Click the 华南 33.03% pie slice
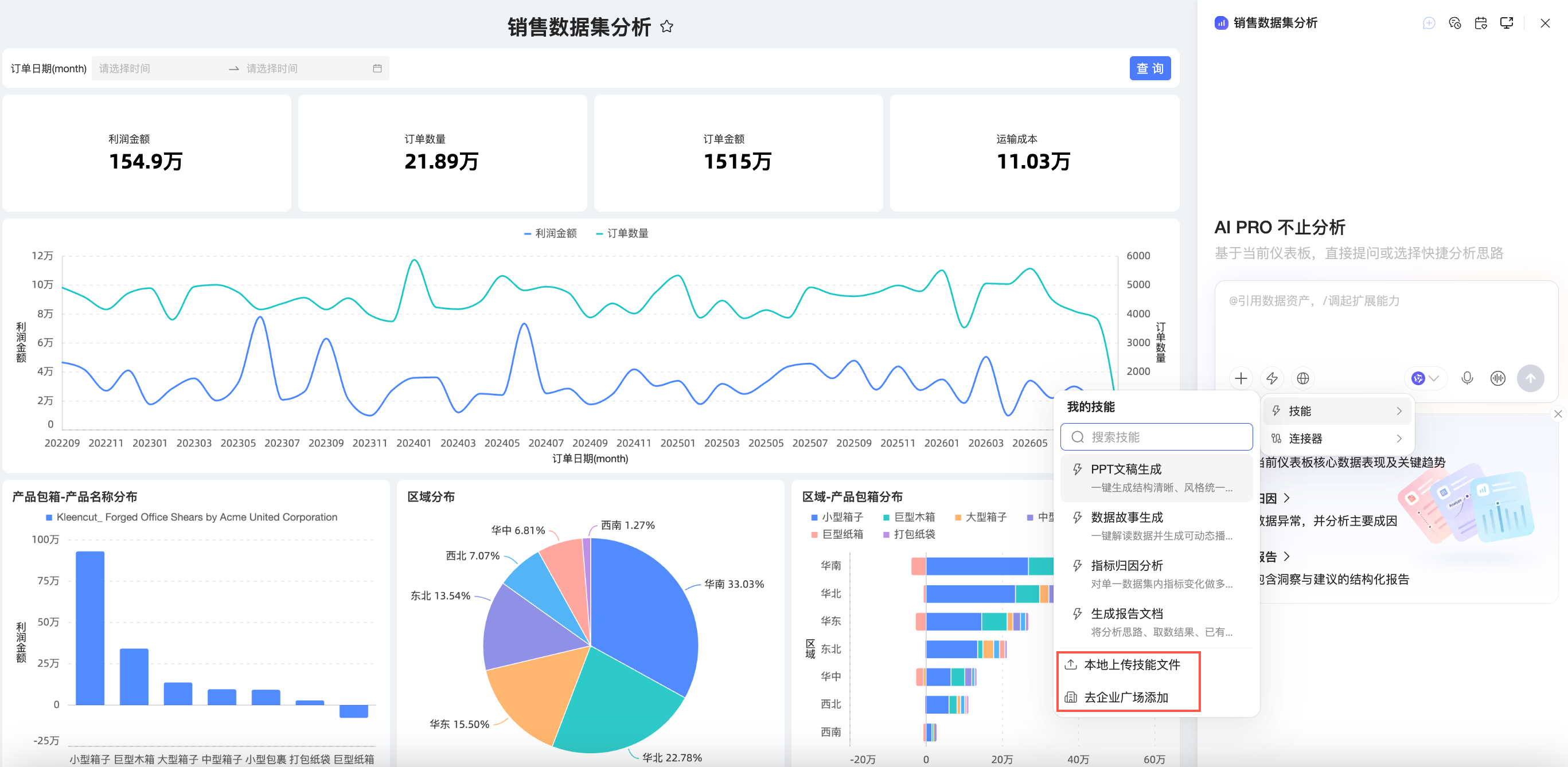This screenshot has height=767, width=1568. click(645, 615)
